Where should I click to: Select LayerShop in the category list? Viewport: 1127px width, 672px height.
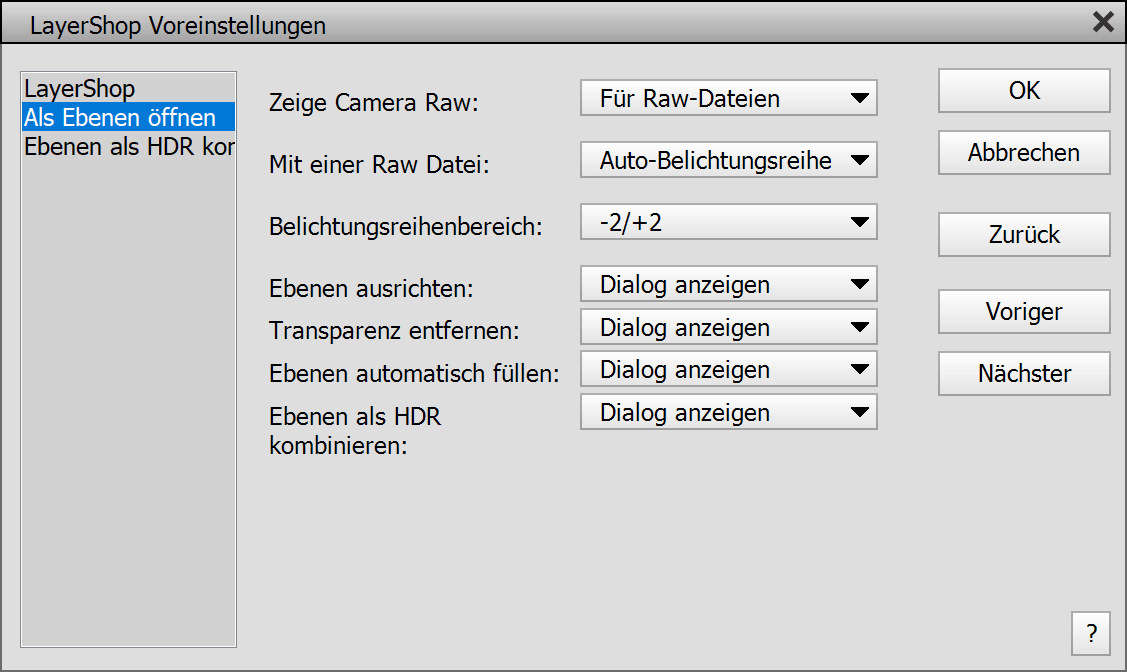pos(80,89)
